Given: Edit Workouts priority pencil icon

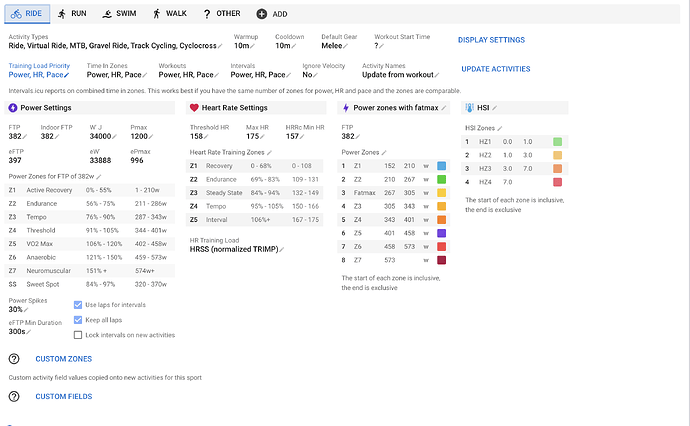Looking at the screenshot, I should click(x=217, y=75).
